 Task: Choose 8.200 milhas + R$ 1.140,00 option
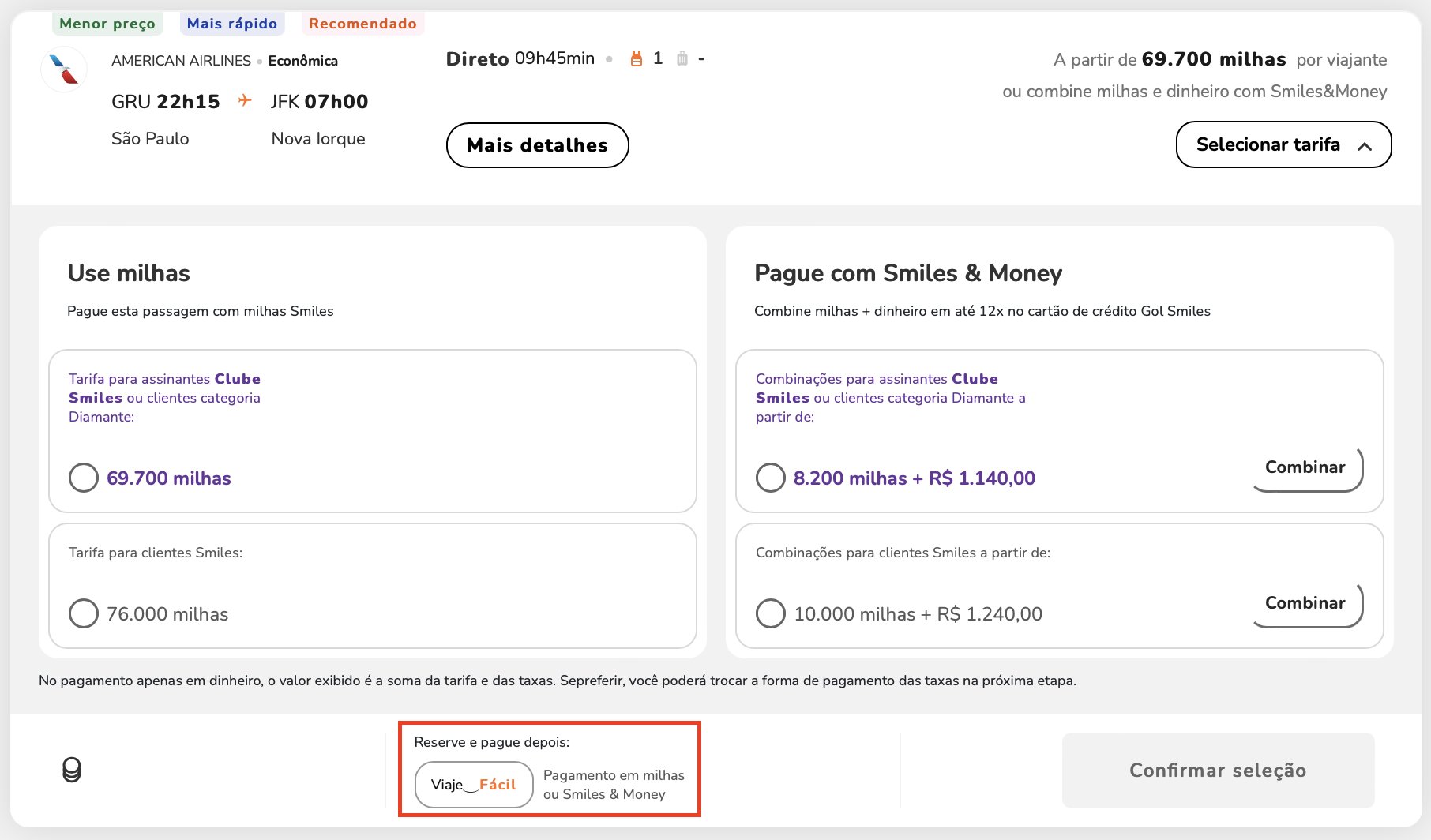[771, 478]
